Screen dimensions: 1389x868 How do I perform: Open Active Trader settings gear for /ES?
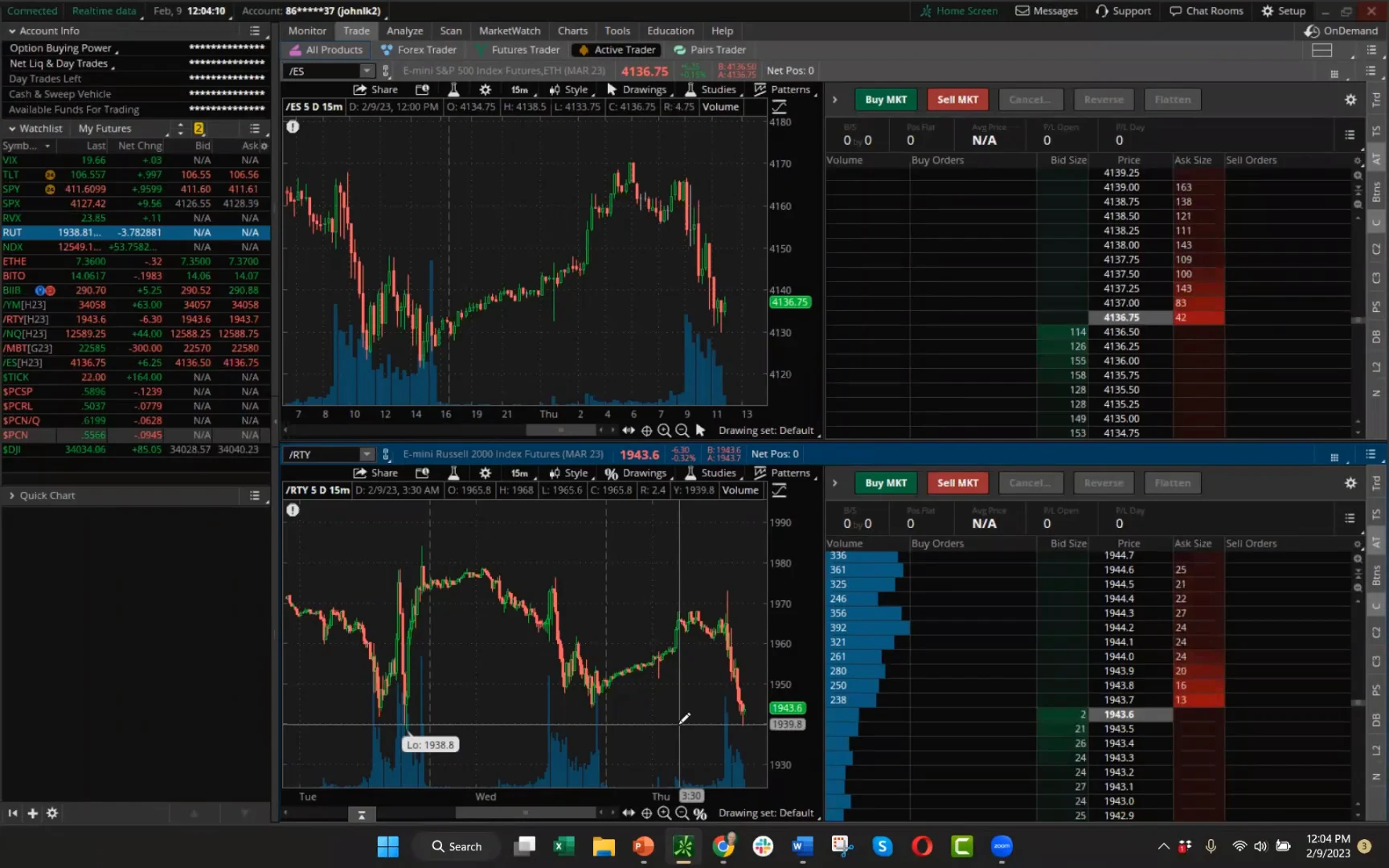pyautogui.click(x=1350, y=100)
